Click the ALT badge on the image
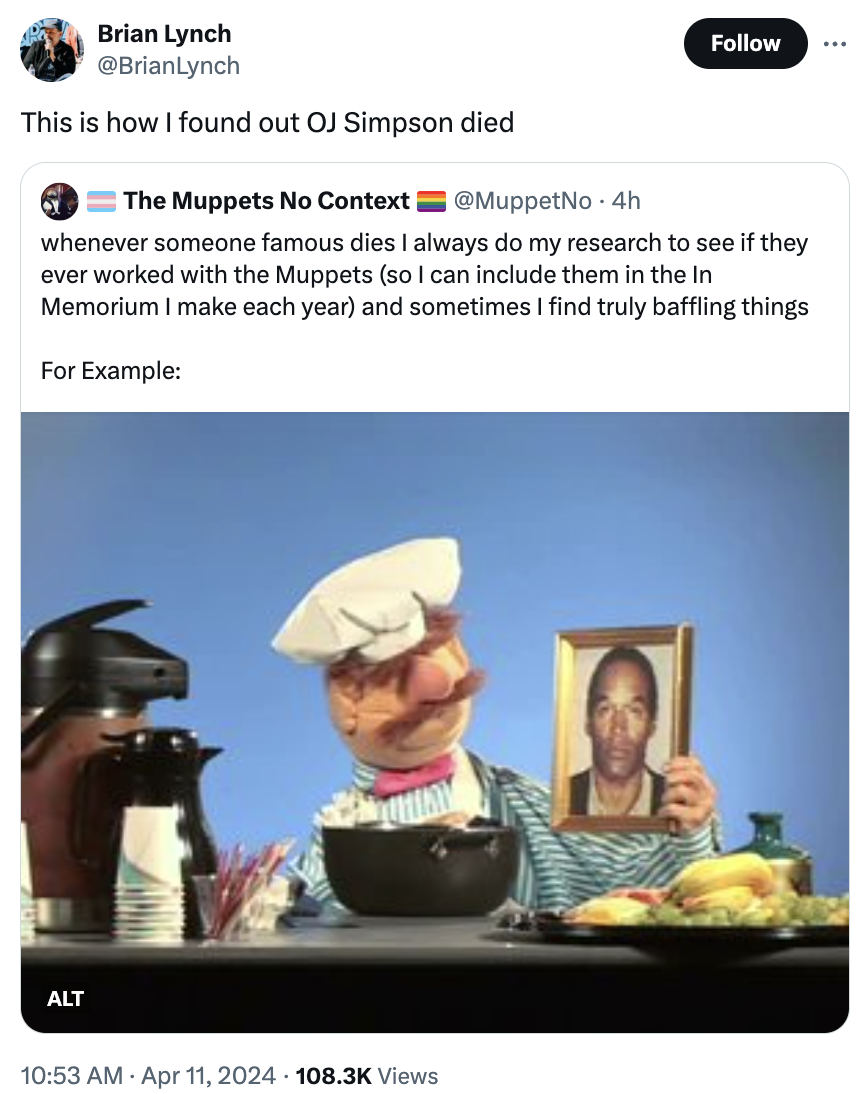The width and height of the screenshot is (864, 1094). [65, 998]
